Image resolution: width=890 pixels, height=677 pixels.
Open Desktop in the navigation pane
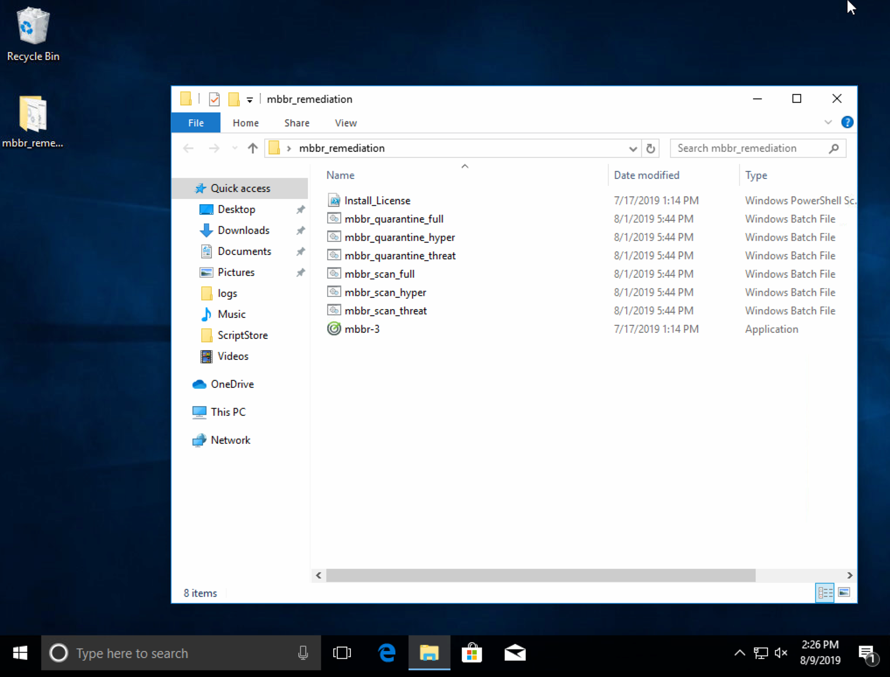[x=236, y=209]
